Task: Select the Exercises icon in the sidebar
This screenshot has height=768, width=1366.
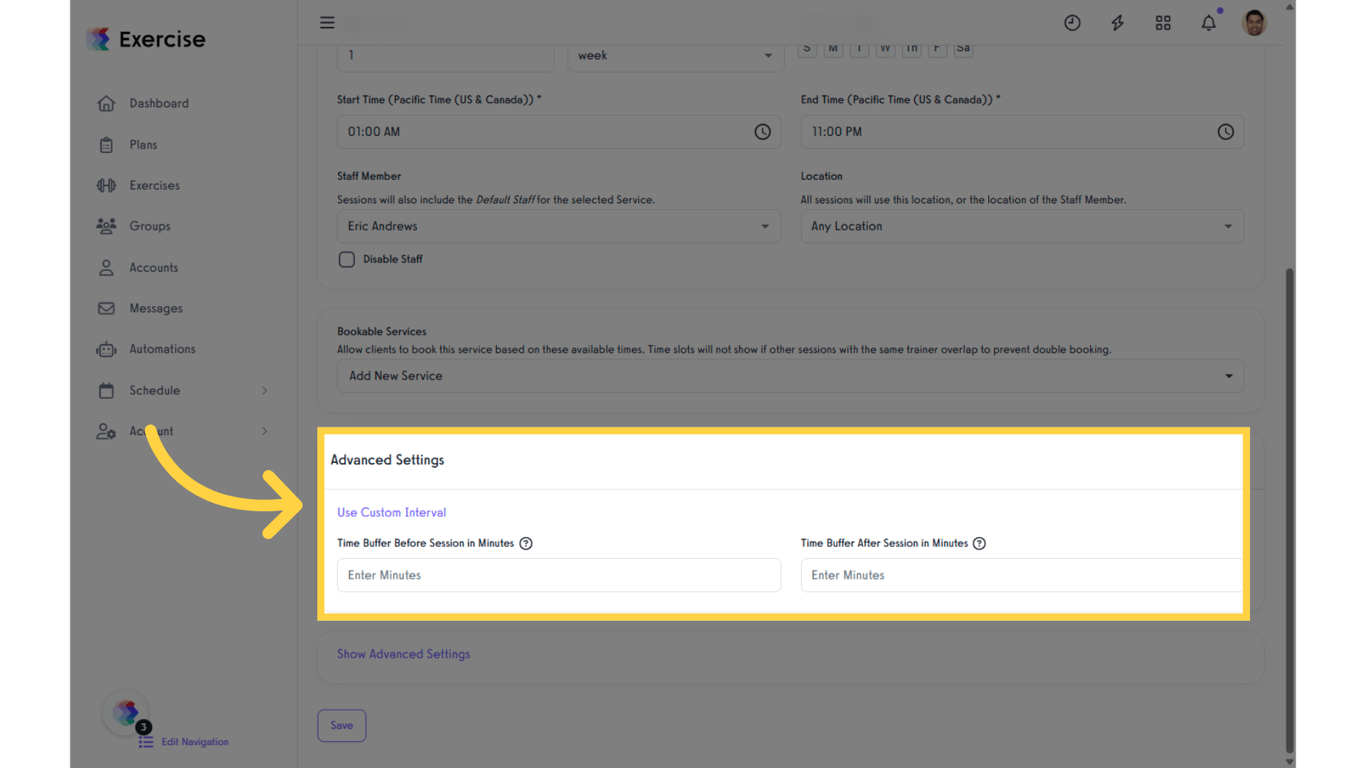Action: [106, 185]
